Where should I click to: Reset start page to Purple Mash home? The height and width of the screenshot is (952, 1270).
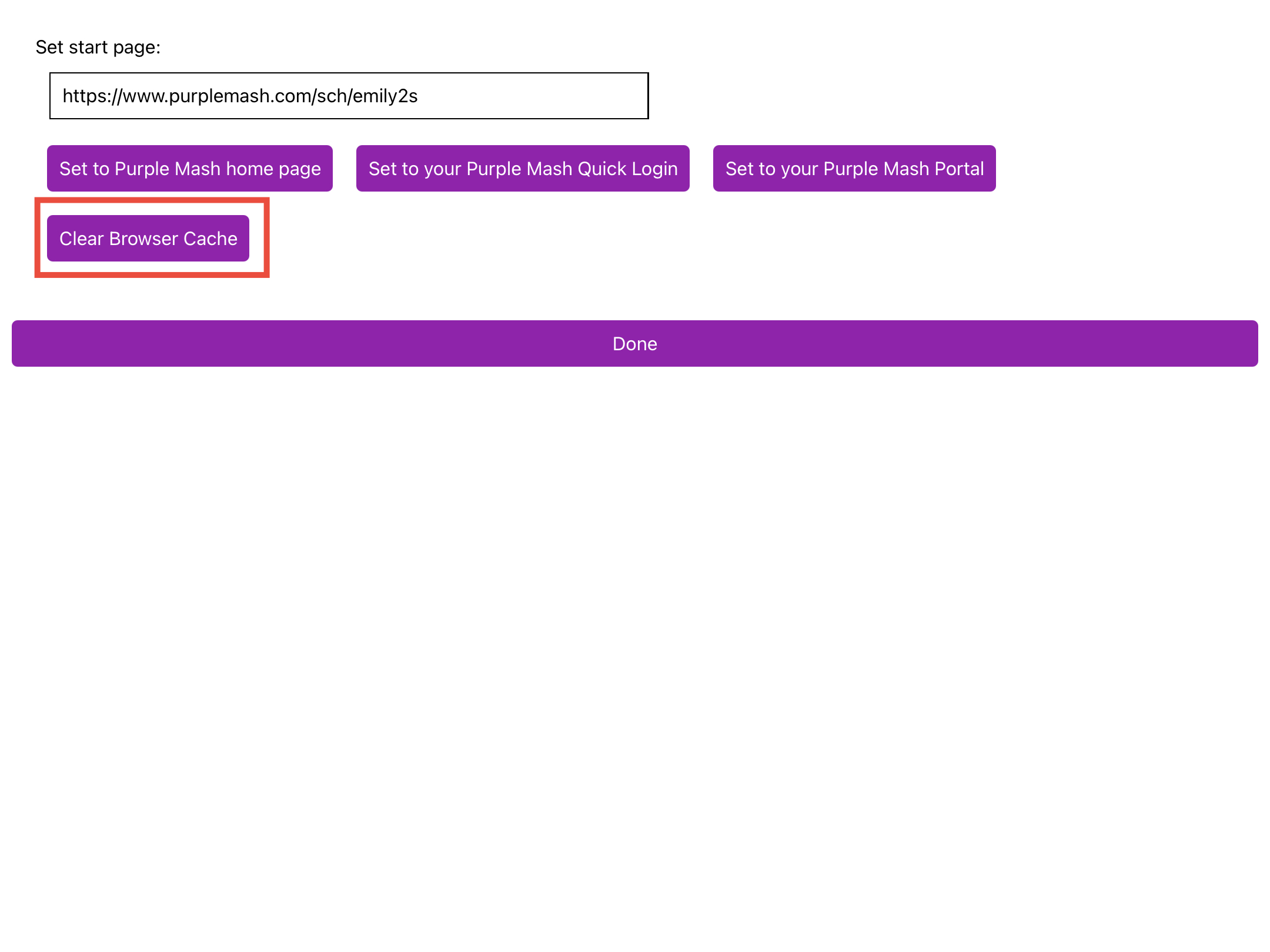click(x=190, y=169)
